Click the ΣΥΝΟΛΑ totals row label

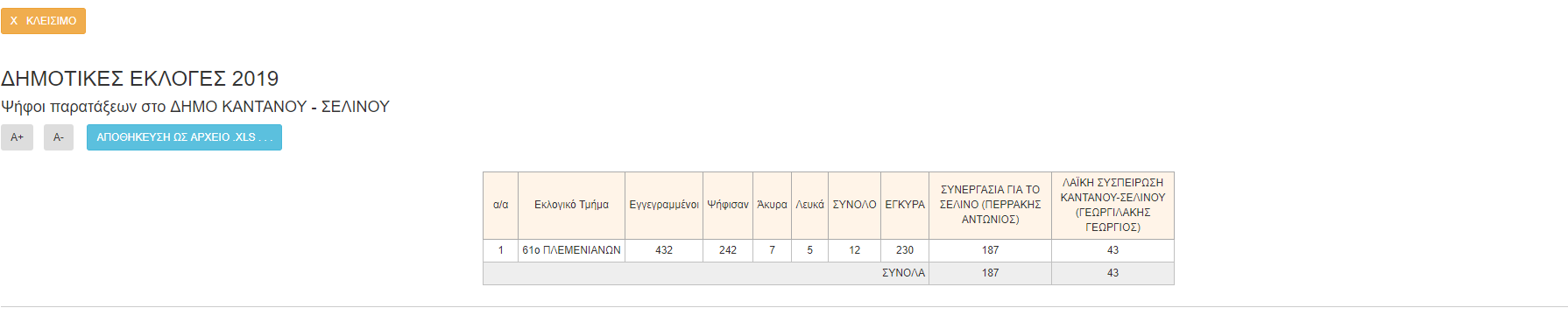(903, 273)
